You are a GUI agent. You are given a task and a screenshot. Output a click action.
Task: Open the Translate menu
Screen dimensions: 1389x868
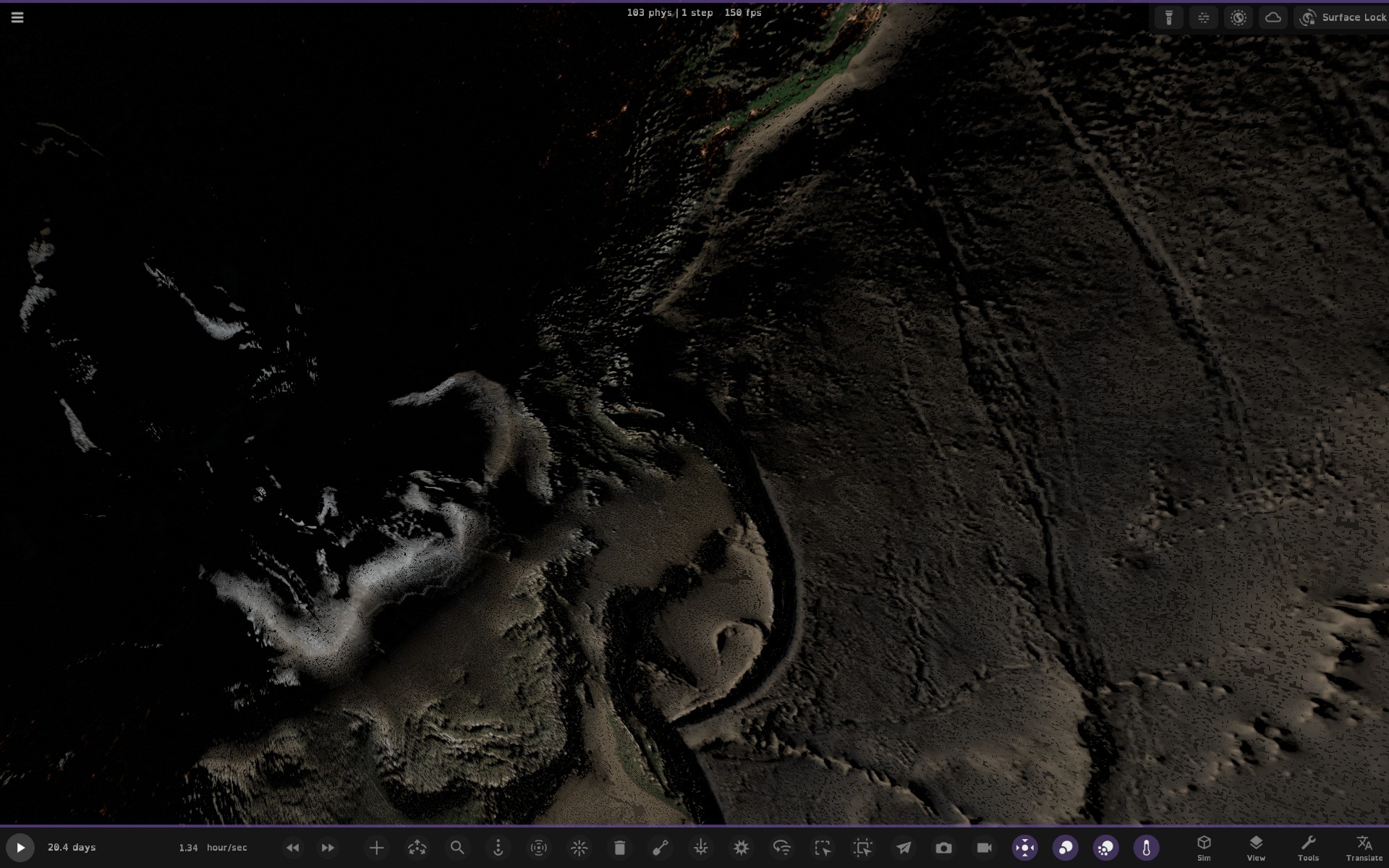[1364, 848]
